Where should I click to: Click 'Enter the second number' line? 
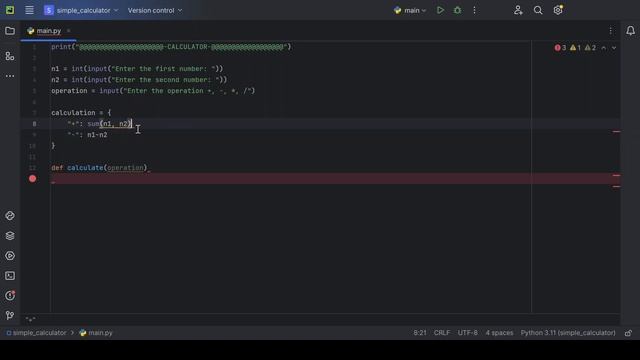(x=139, y=80)
